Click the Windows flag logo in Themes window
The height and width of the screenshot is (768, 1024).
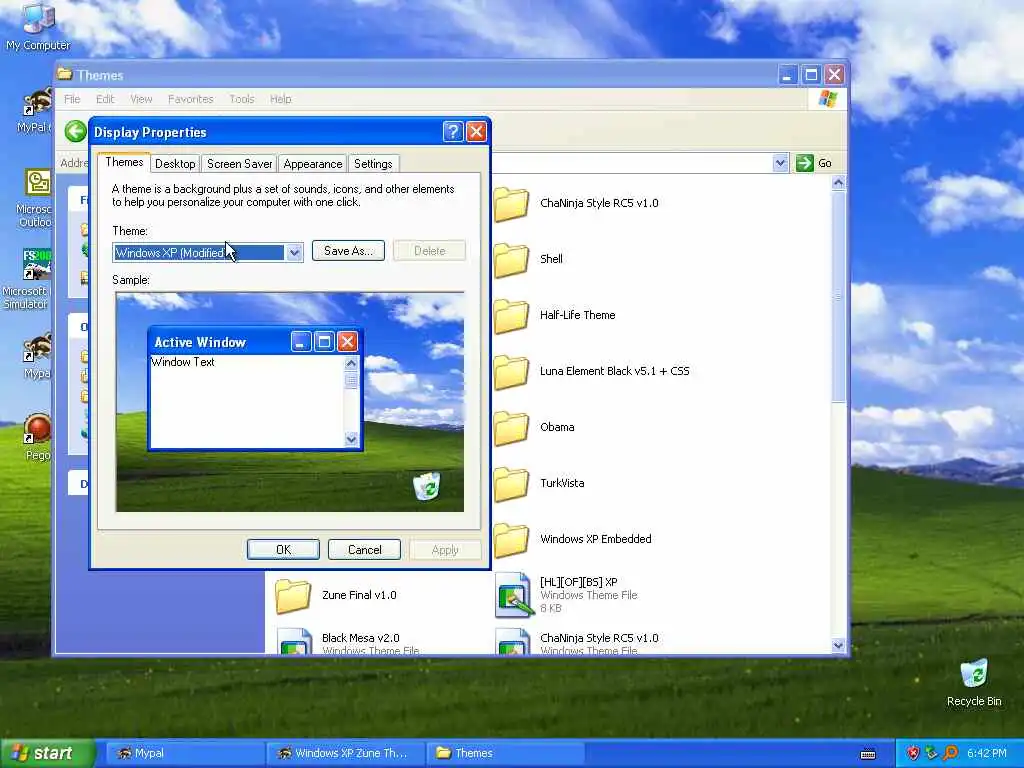coord(827,99)
